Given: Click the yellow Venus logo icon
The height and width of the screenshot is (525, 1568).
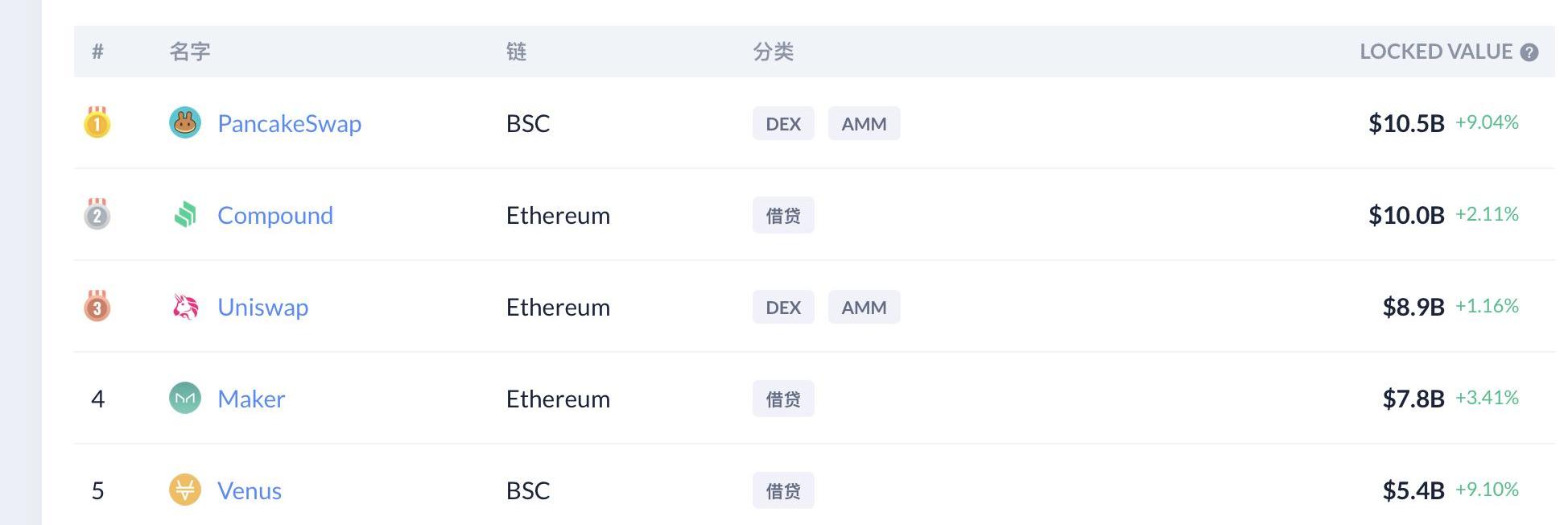Looking at the screenshot, I should coord(185,490).
